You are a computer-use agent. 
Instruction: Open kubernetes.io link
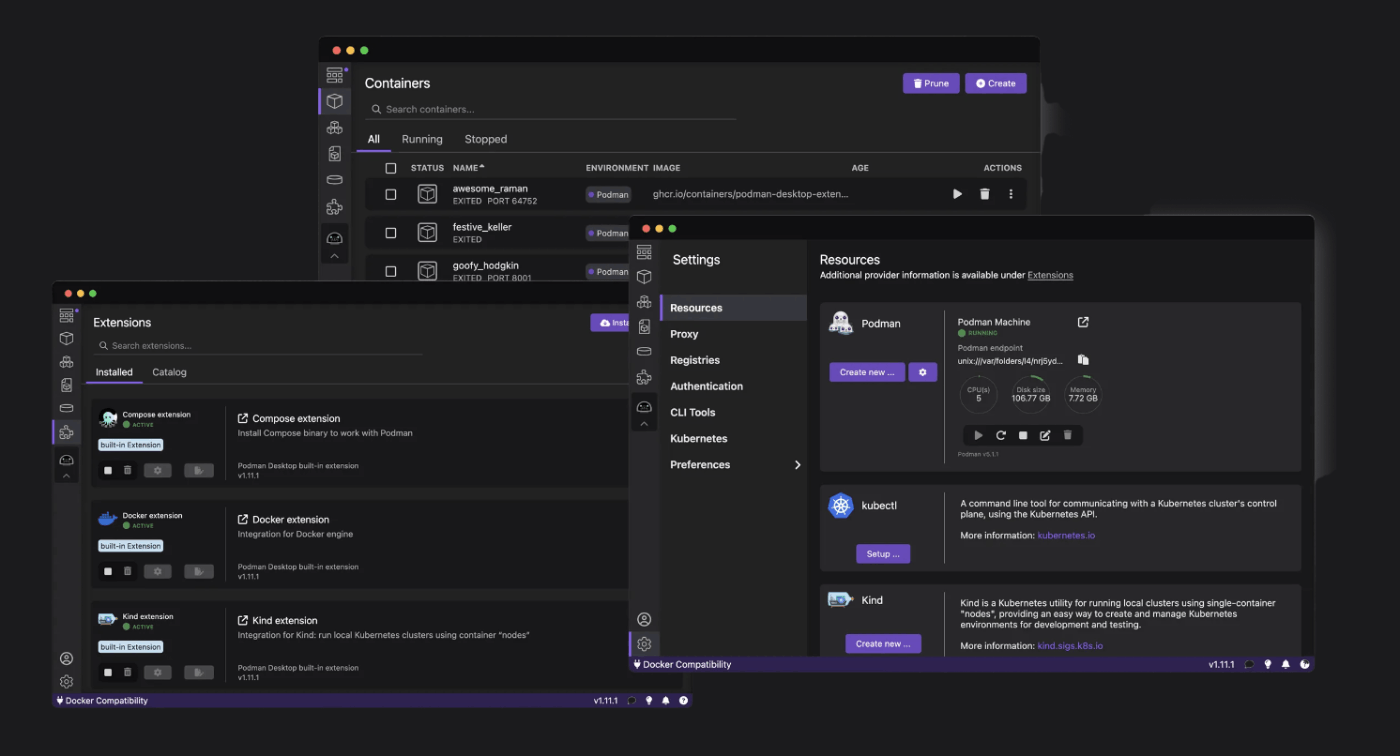coord(1066,535)
